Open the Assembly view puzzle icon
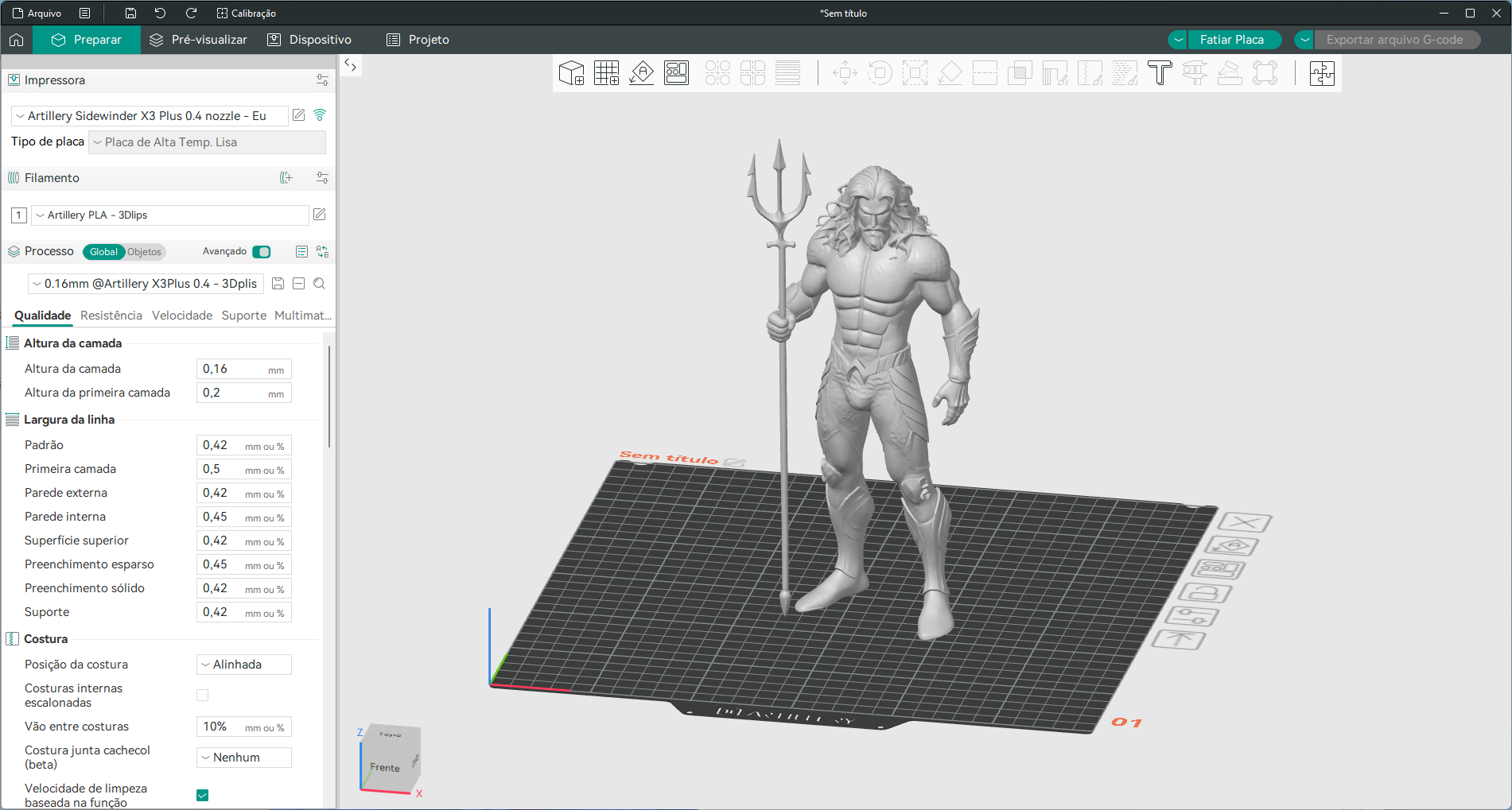The width and height of the screenshot is (1512, 810). [x=1322, y=73]
